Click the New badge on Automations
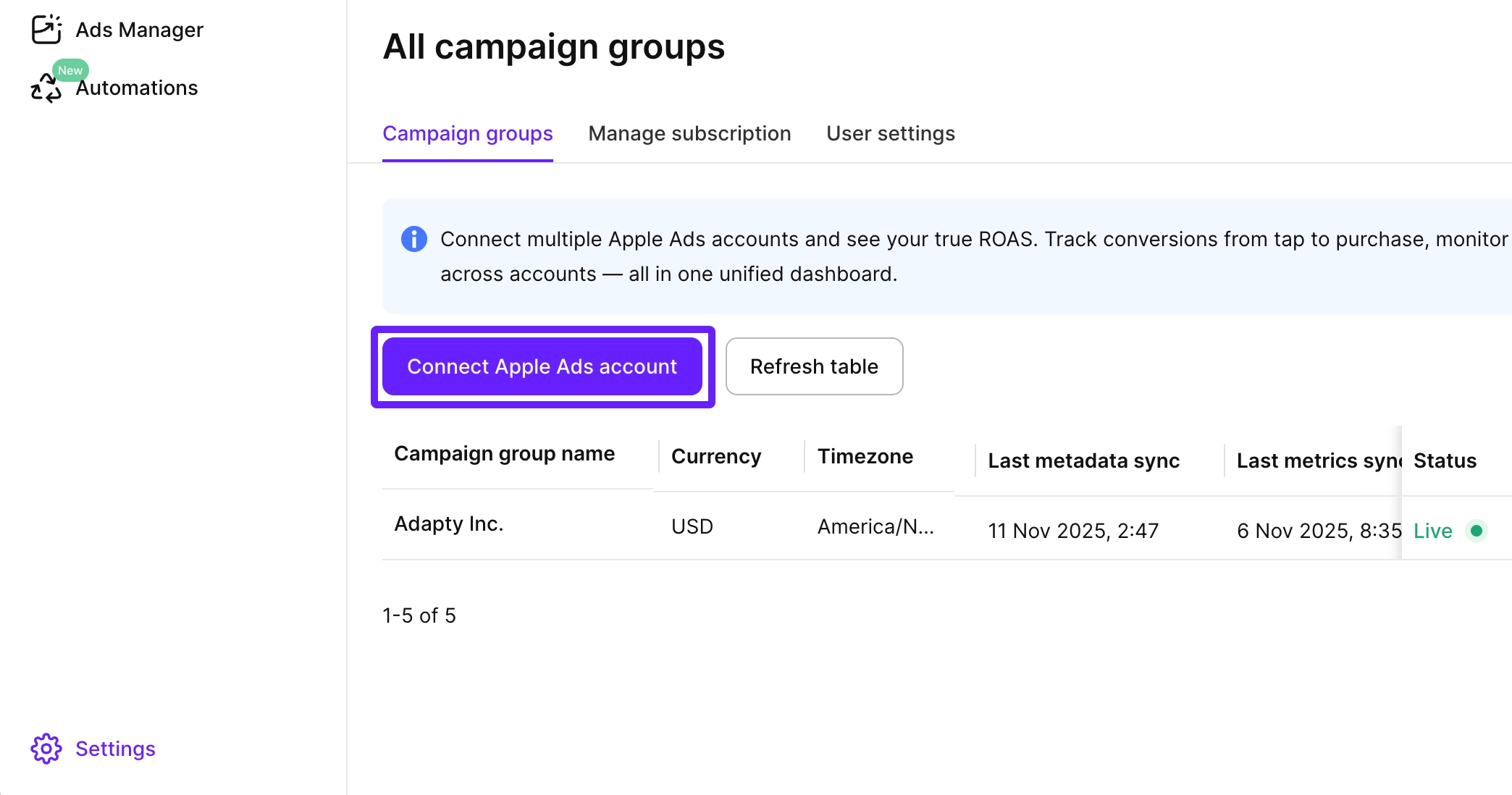1512x795 pixels. point(70,70)
